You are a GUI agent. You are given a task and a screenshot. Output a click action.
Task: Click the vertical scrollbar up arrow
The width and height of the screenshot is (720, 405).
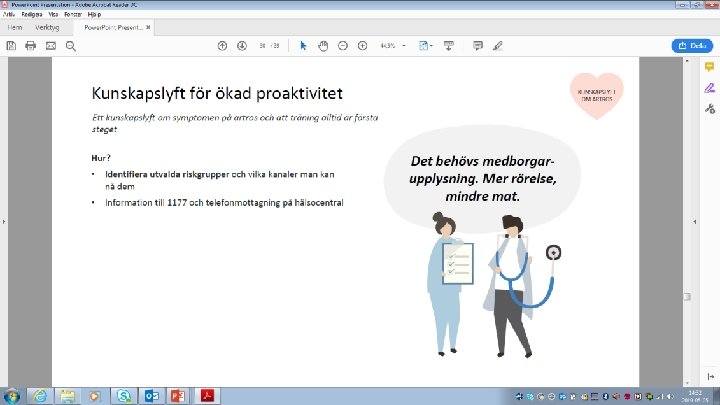click(x=687, y=61)
